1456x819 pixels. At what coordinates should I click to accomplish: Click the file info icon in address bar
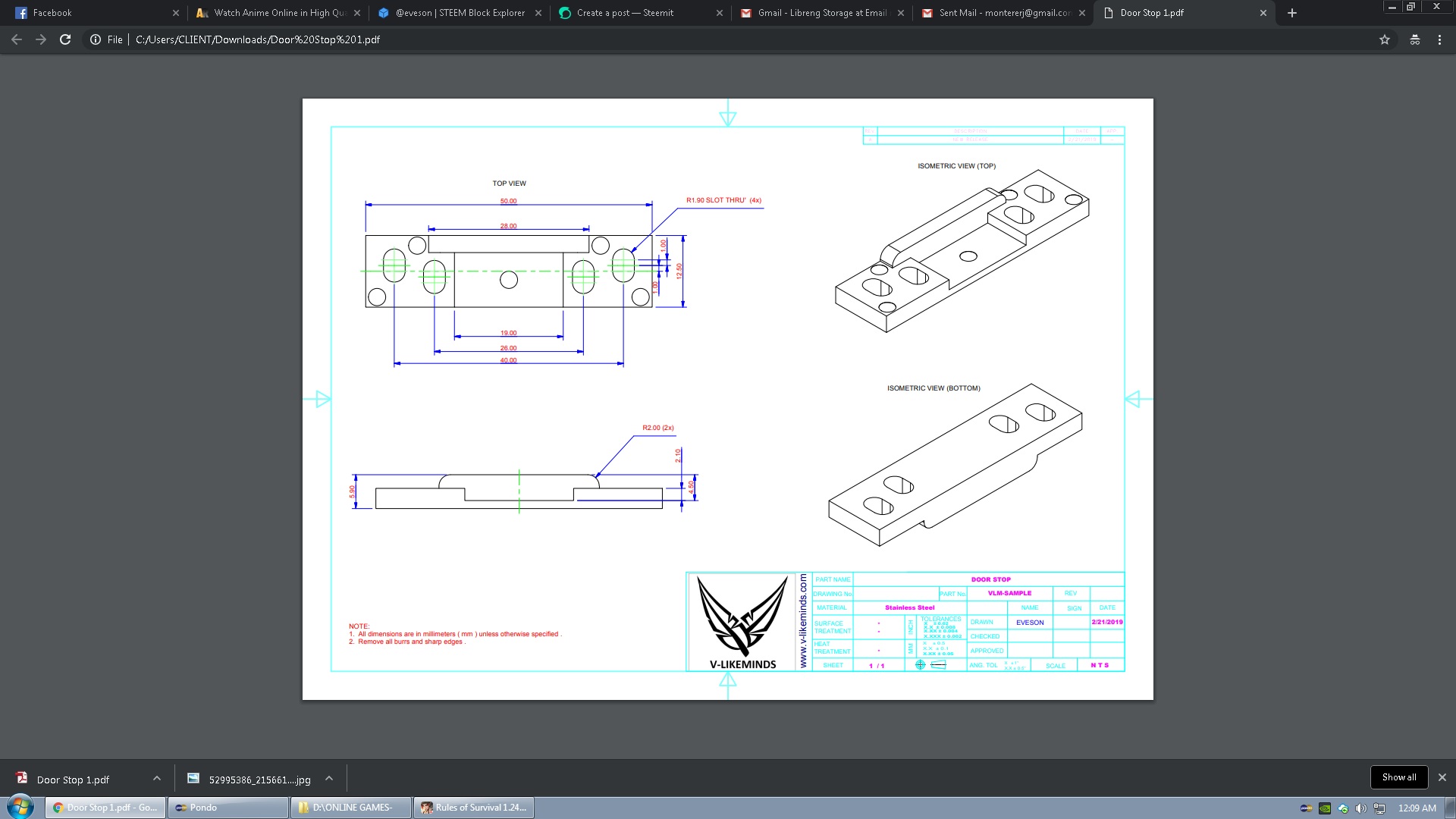click(96, 39)
